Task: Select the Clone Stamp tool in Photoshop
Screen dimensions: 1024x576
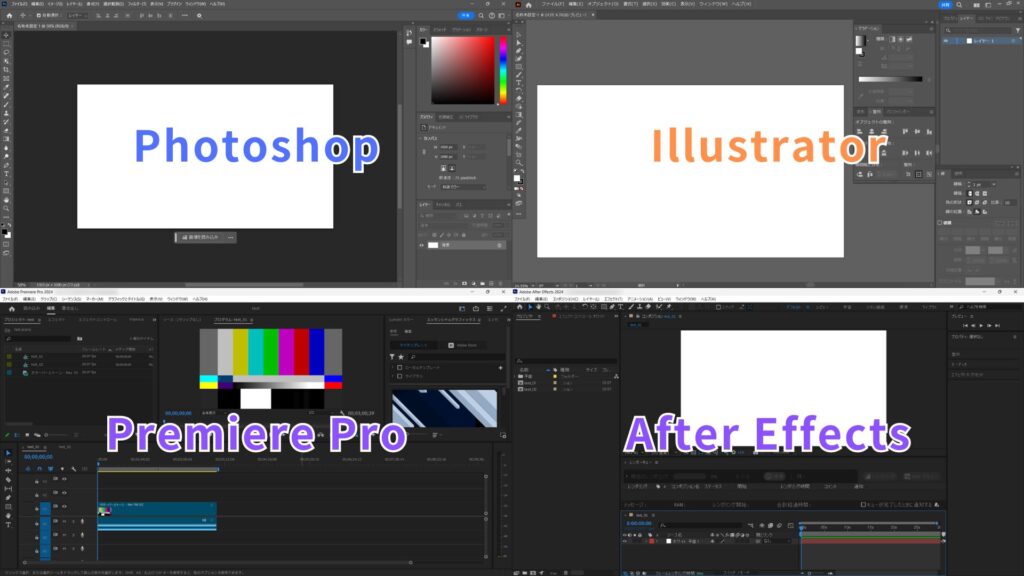Action: tap(7, 113)
